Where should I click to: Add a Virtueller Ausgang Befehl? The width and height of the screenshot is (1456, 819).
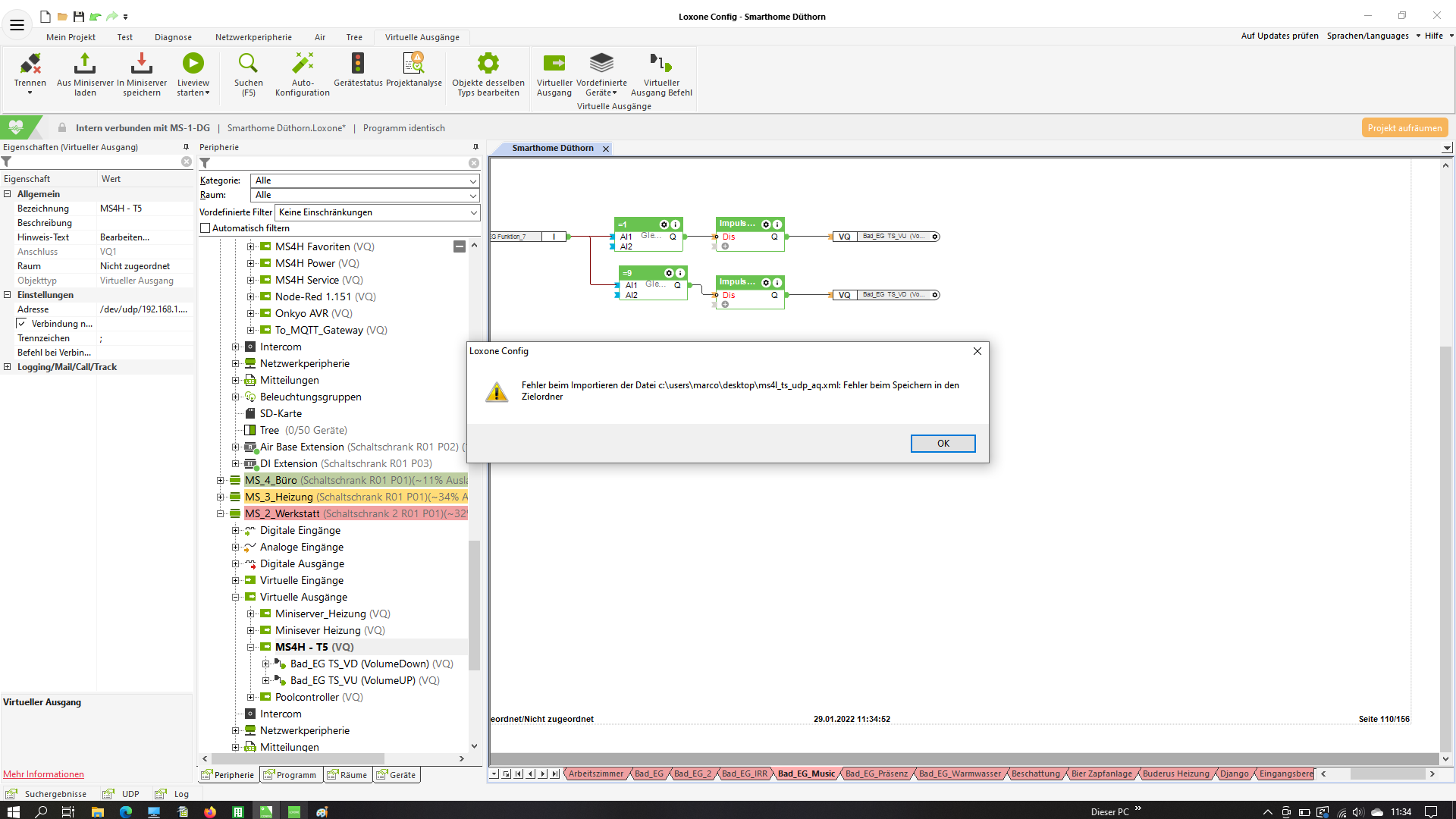(x=661, y=64)
